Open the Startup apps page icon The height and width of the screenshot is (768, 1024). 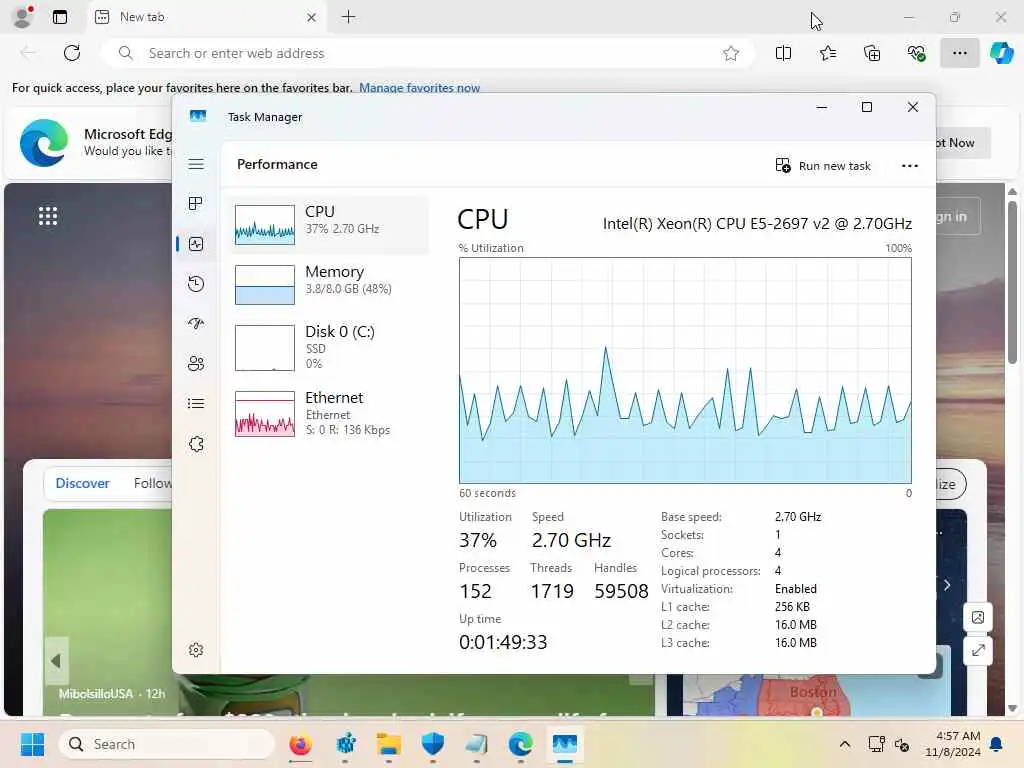tap(196, 324)
